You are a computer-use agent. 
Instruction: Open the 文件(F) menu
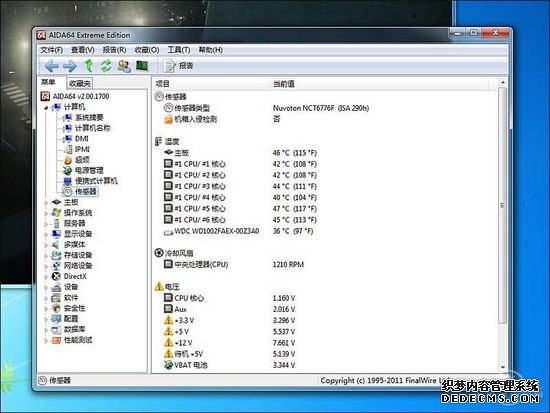click(x=52, y=50)
